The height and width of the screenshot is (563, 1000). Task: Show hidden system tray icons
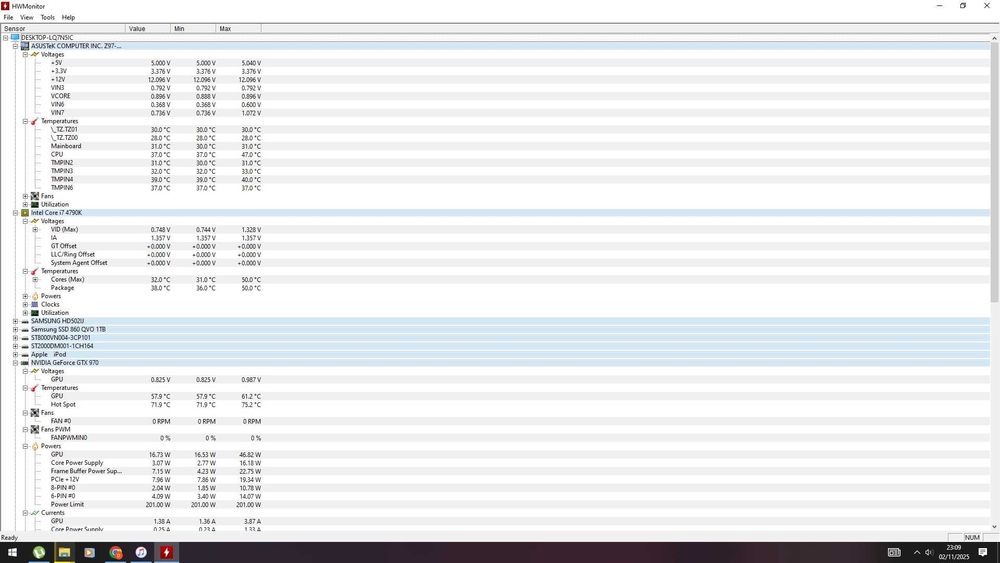pyautogui.click(x=916, y=552)
